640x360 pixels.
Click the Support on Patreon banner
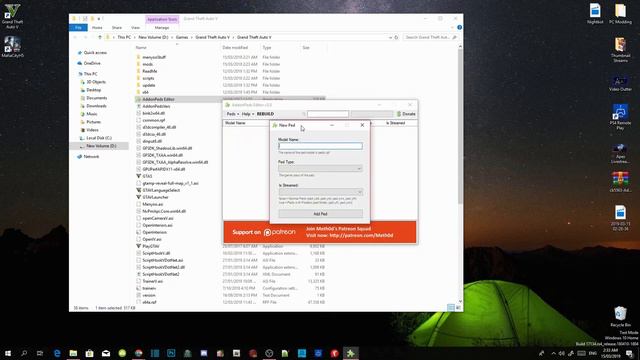click(320, 232)
